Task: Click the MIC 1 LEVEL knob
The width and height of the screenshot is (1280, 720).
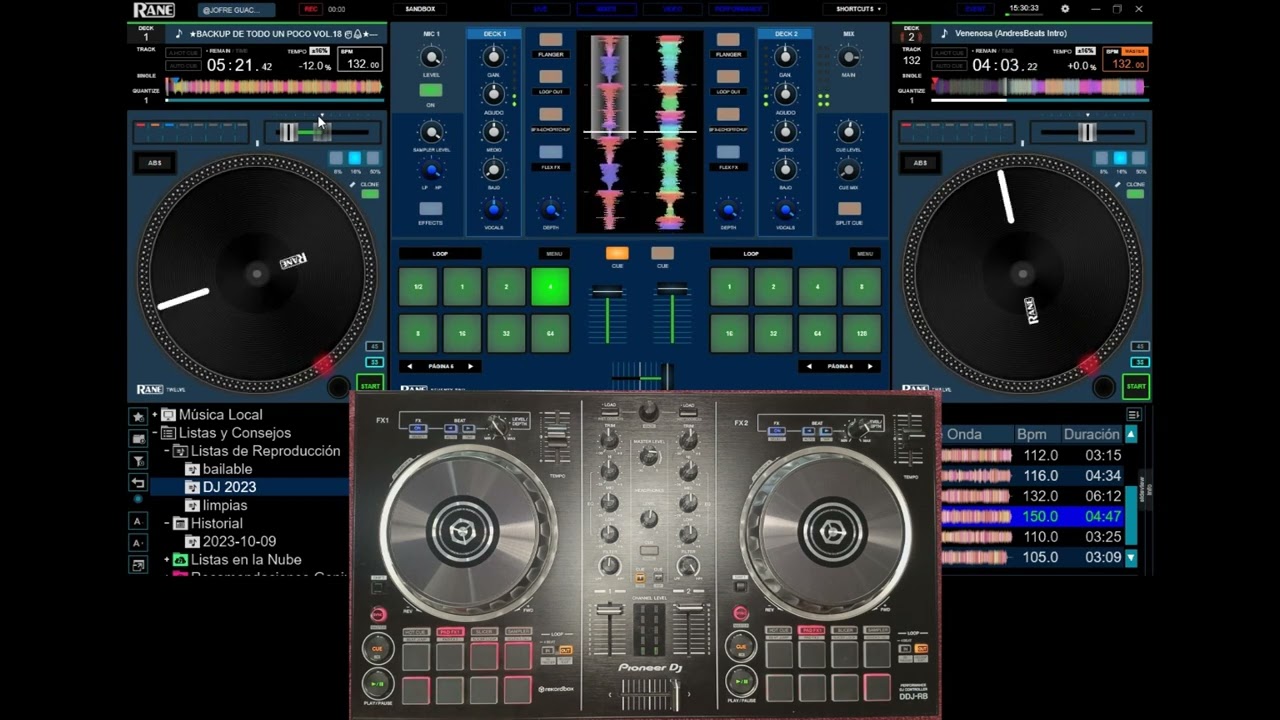Action: [431, 58]
